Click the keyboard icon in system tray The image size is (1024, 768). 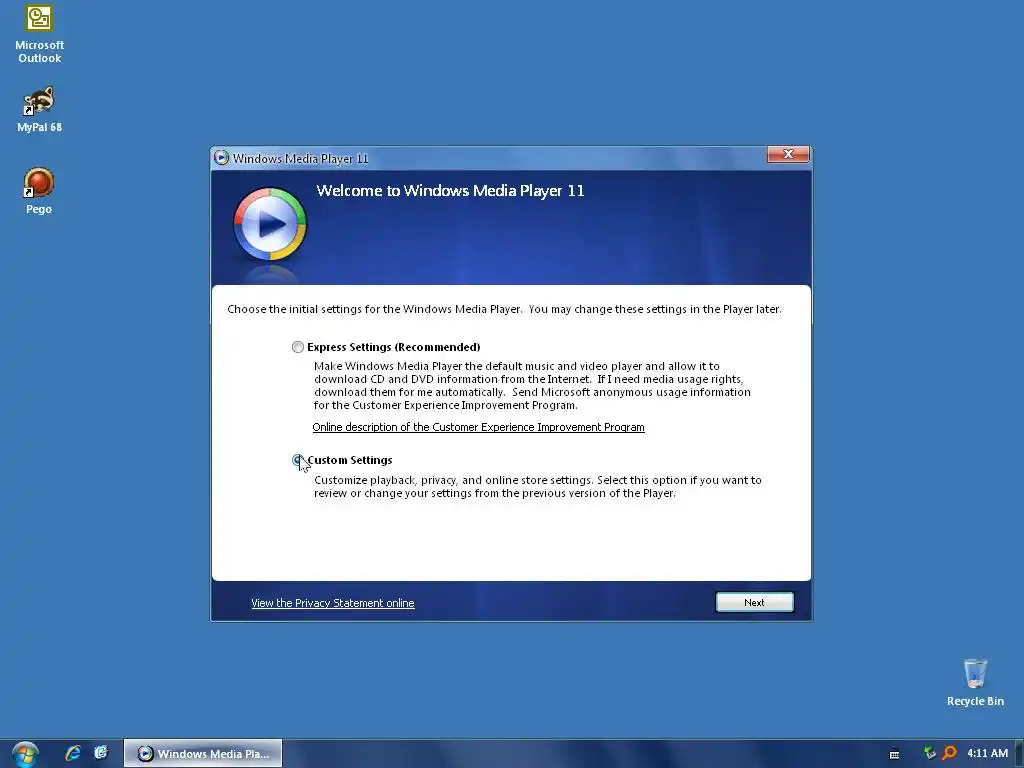895,754
